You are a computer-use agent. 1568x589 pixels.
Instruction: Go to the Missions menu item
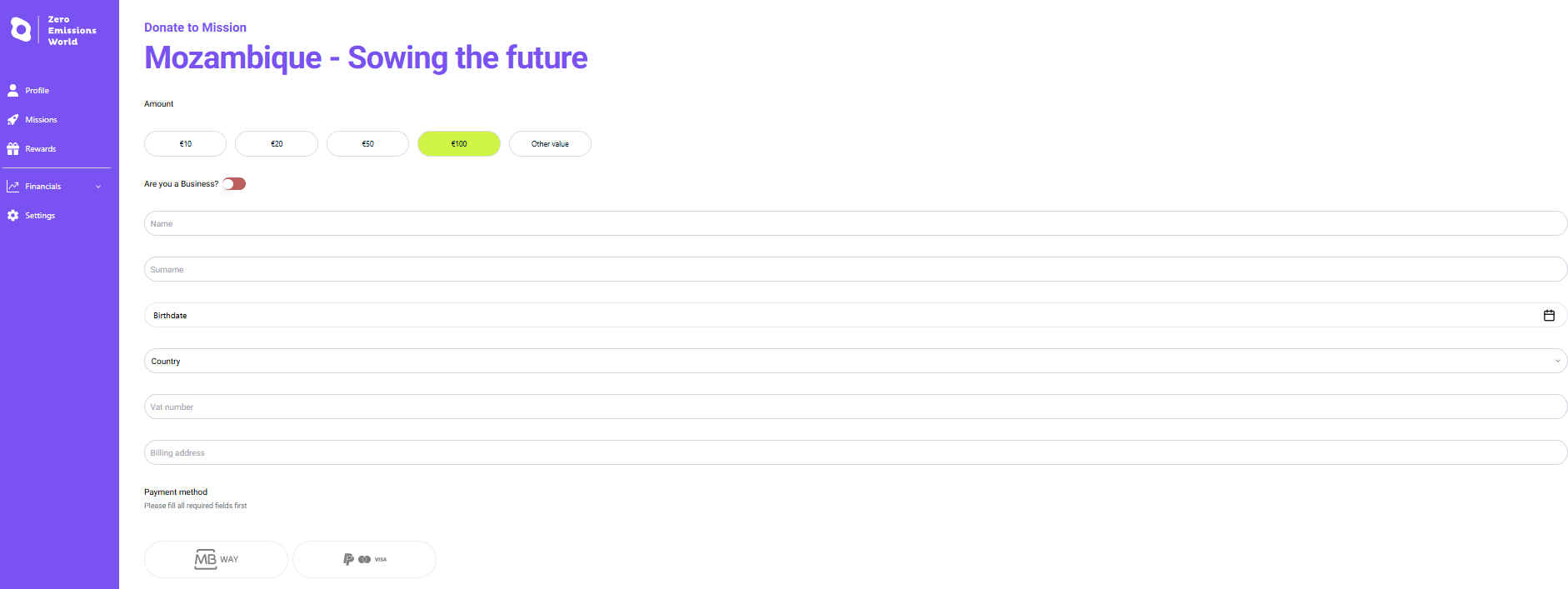coord(41,120)
